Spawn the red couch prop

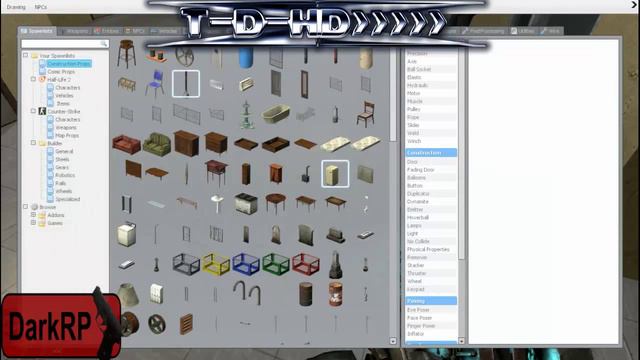pyautogui.click(x=127, y=144)
